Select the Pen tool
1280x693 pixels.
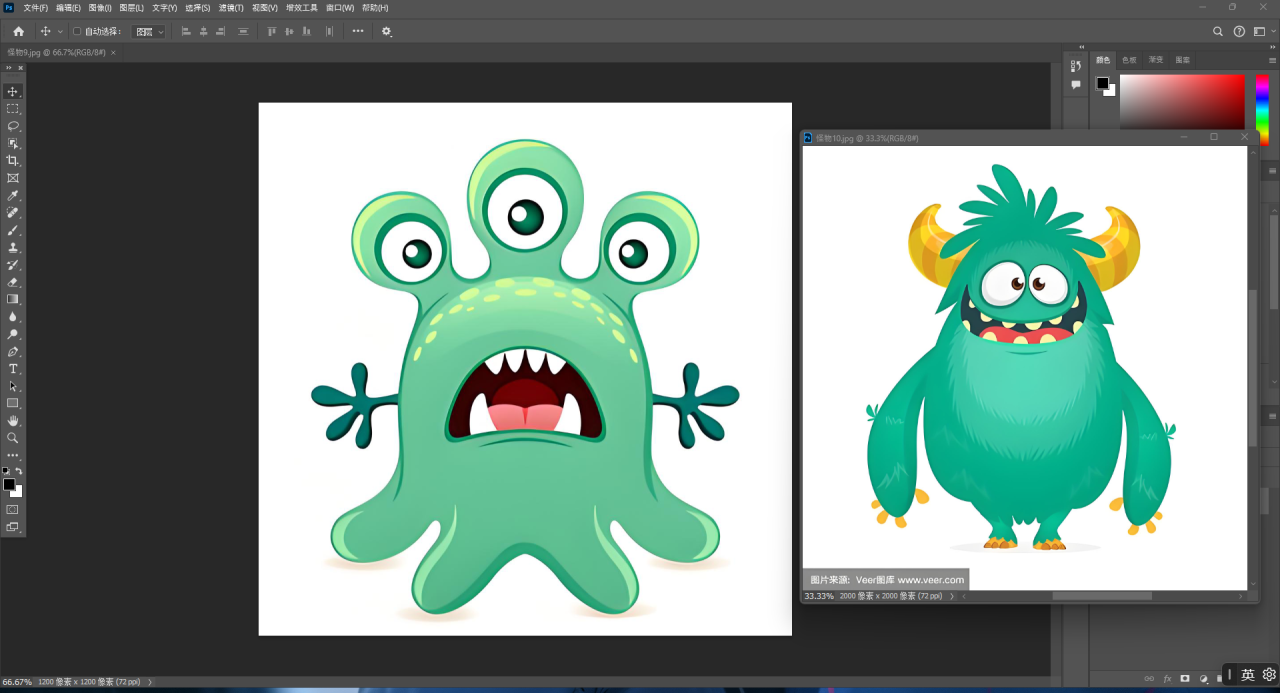point(13,352)
